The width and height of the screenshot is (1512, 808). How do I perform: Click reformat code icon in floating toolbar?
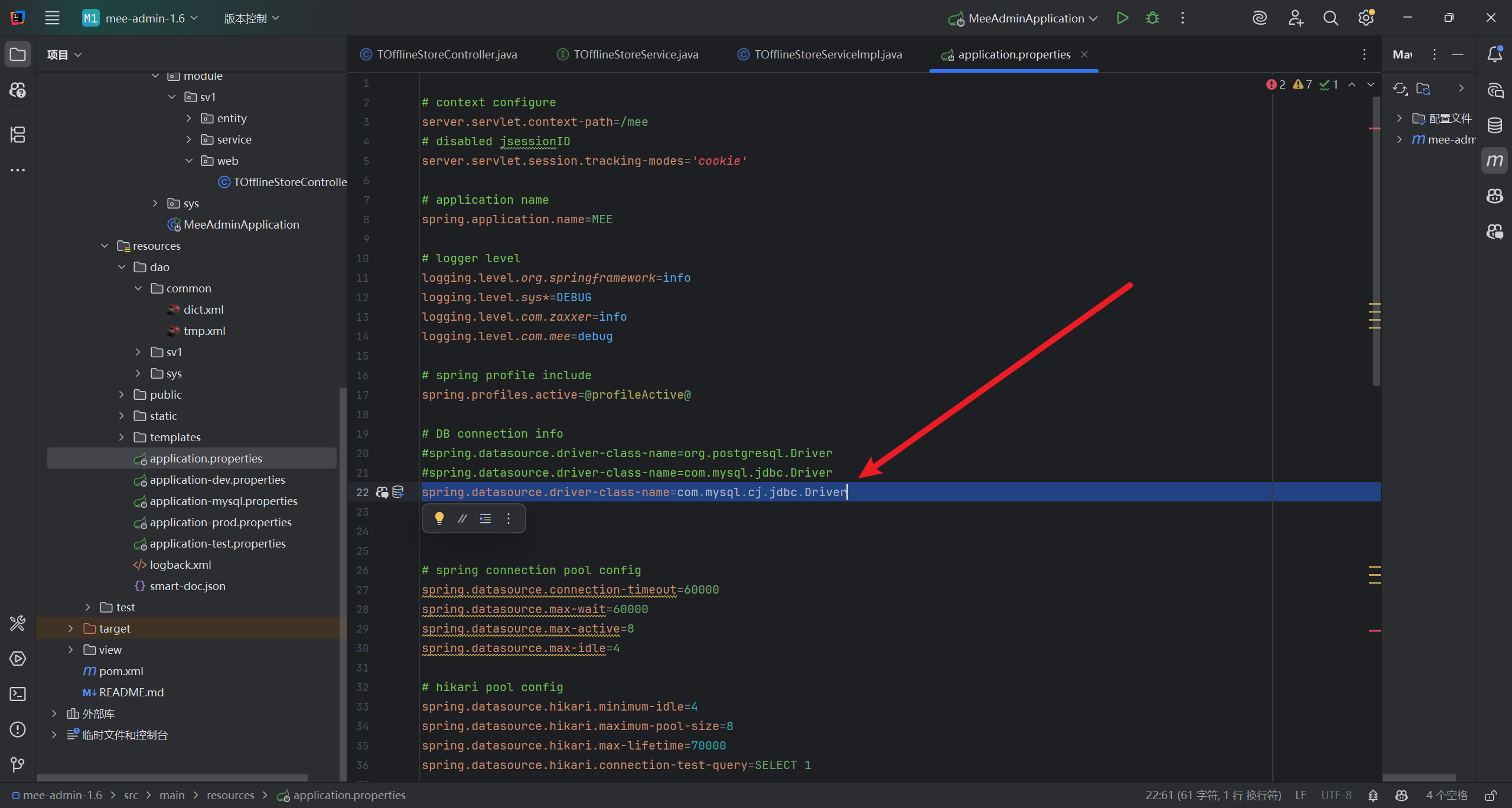[x=485, y=519]
